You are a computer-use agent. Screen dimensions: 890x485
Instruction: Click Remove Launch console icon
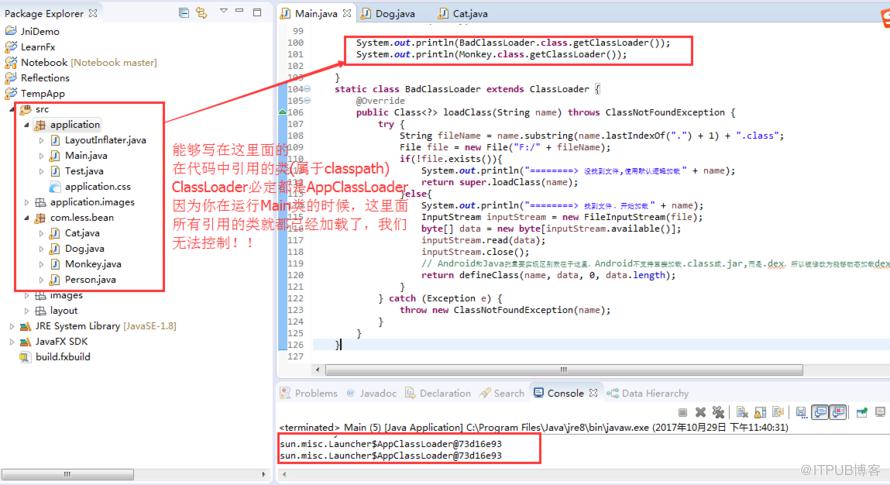pos(700,412)
